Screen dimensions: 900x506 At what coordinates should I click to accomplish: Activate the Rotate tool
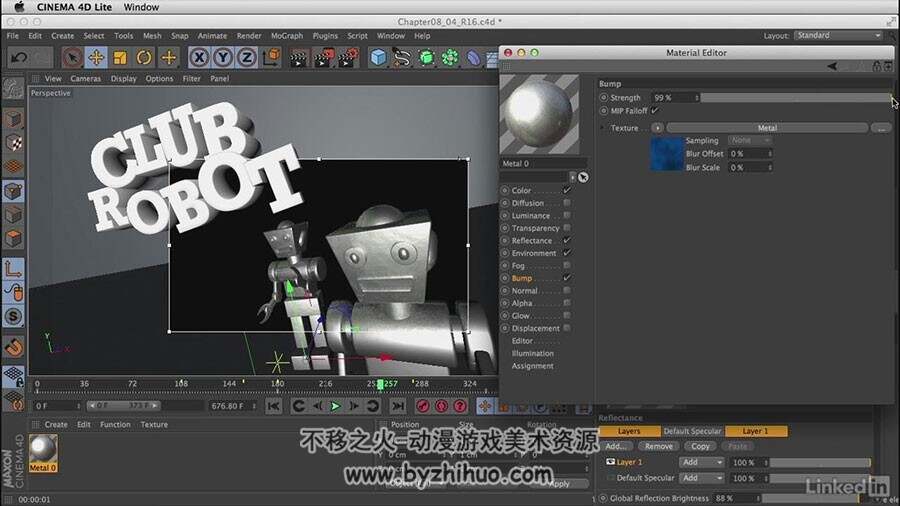tap(144, 57)
